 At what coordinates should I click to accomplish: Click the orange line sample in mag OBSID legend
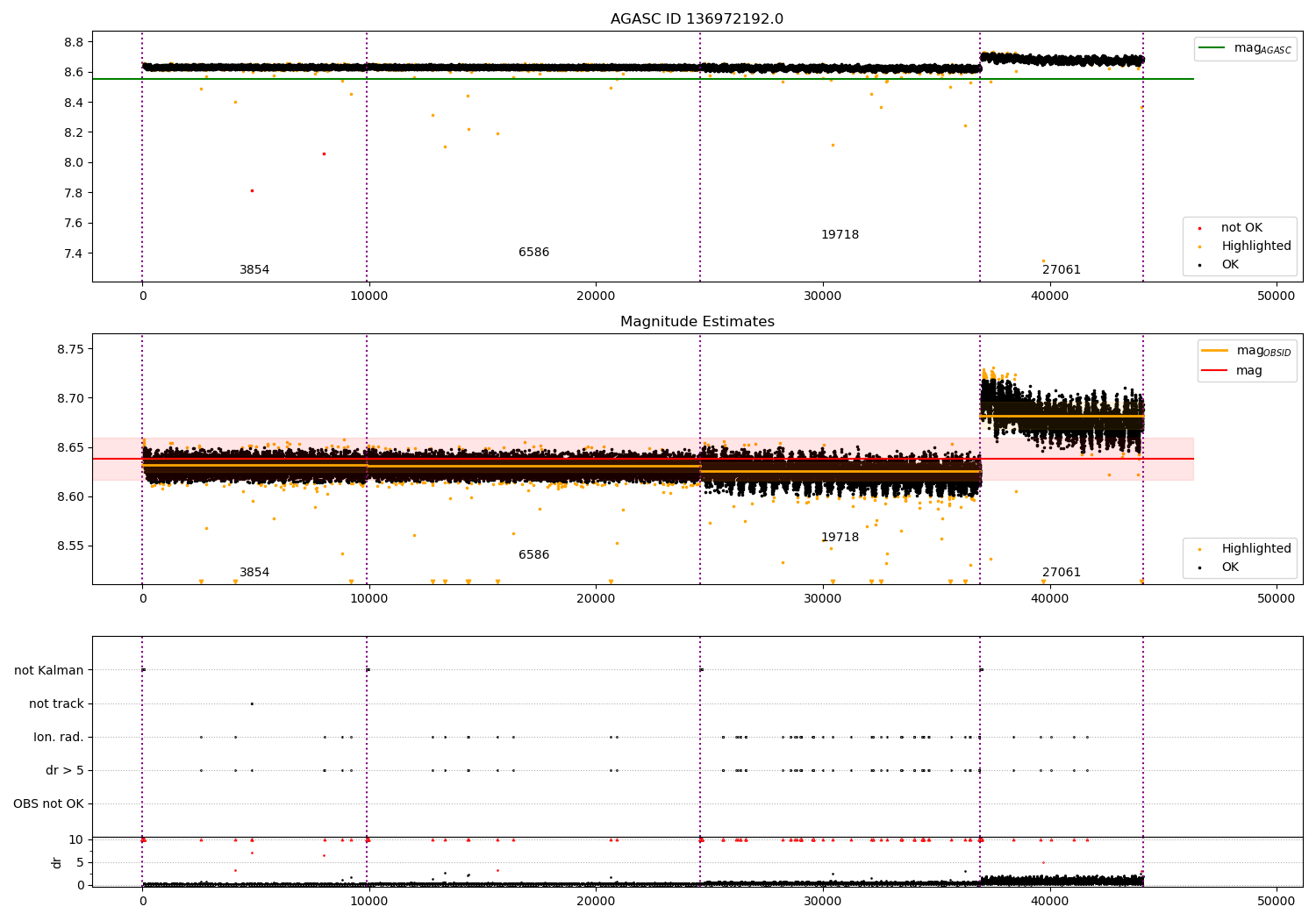point(1215,351)
